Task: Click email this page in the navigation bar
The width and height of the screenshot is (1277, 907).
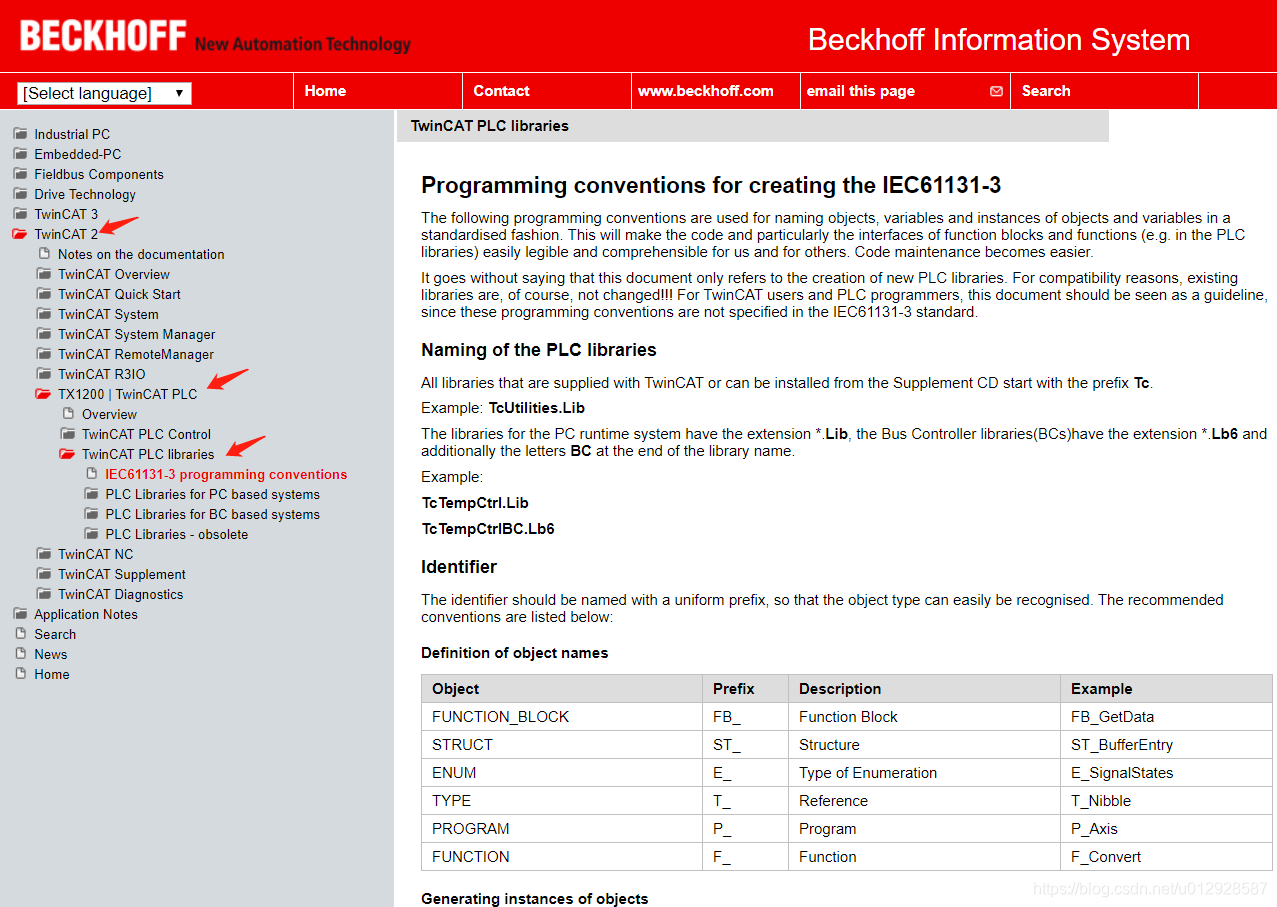Action: pyautogui.click(x=861, y=91)
